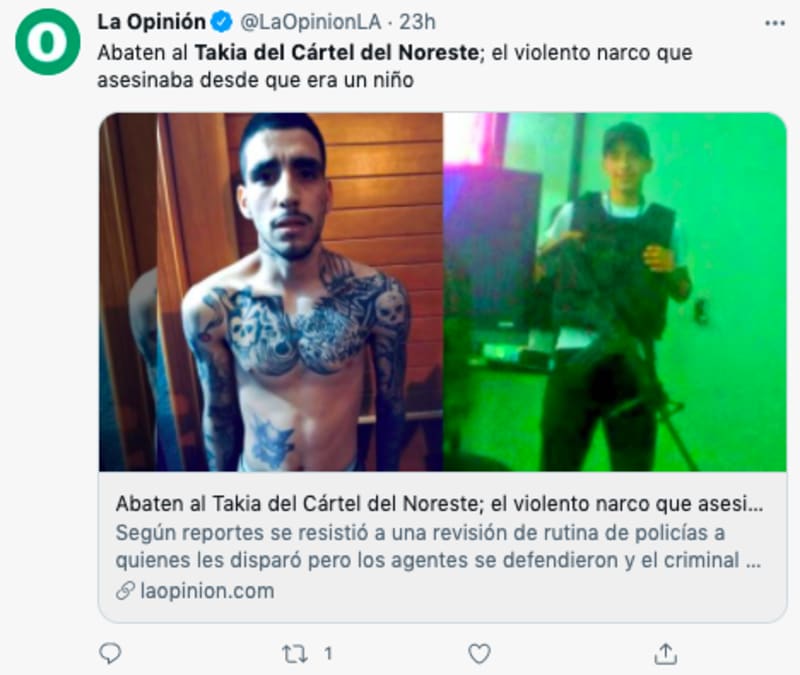This screenshot has height=675, width=800.
Task: Click the laopinion.com domain link
Action: 207,591
